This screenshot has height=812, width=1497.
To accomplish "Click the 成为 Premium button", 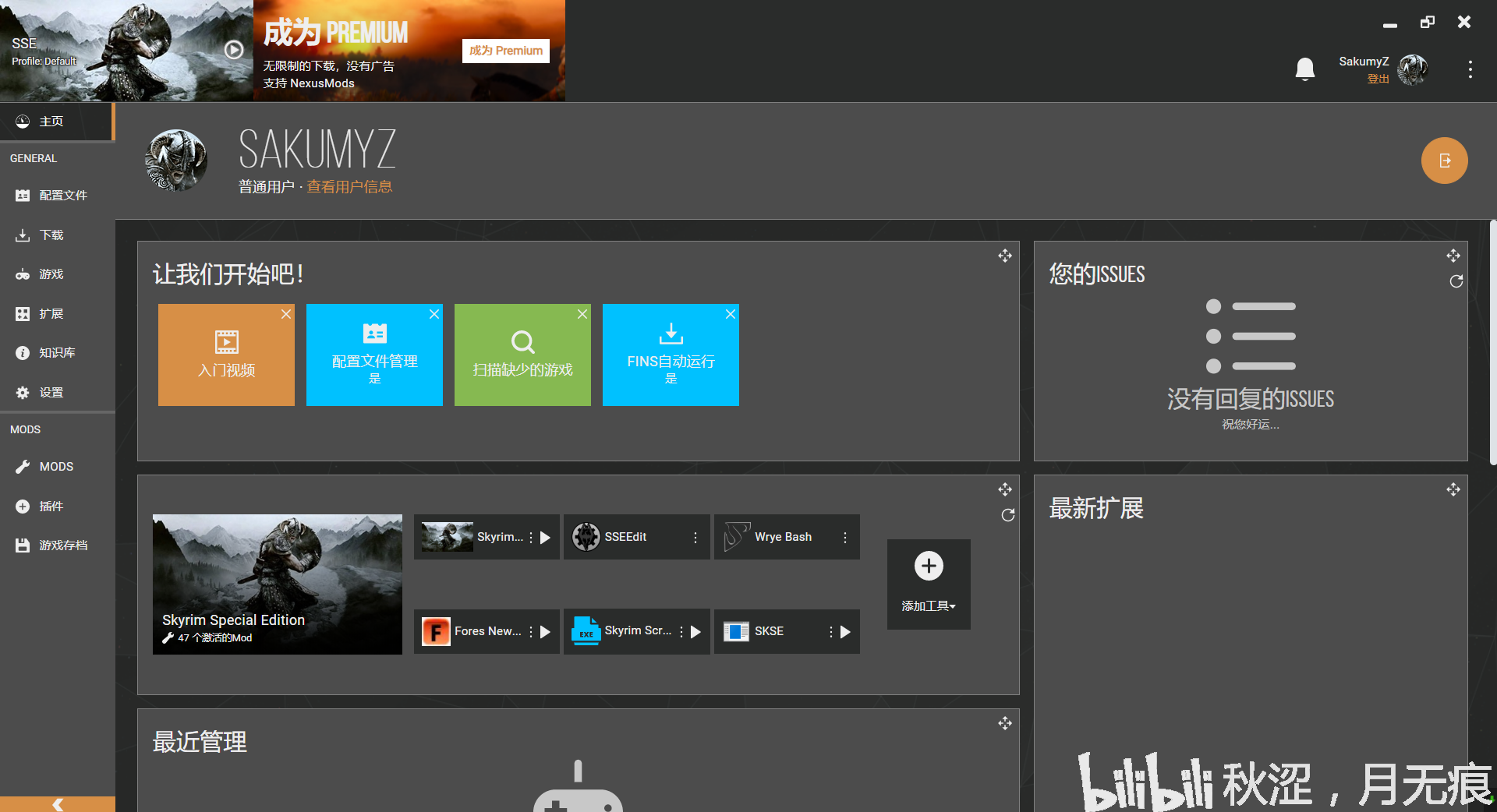I will 506,51.
